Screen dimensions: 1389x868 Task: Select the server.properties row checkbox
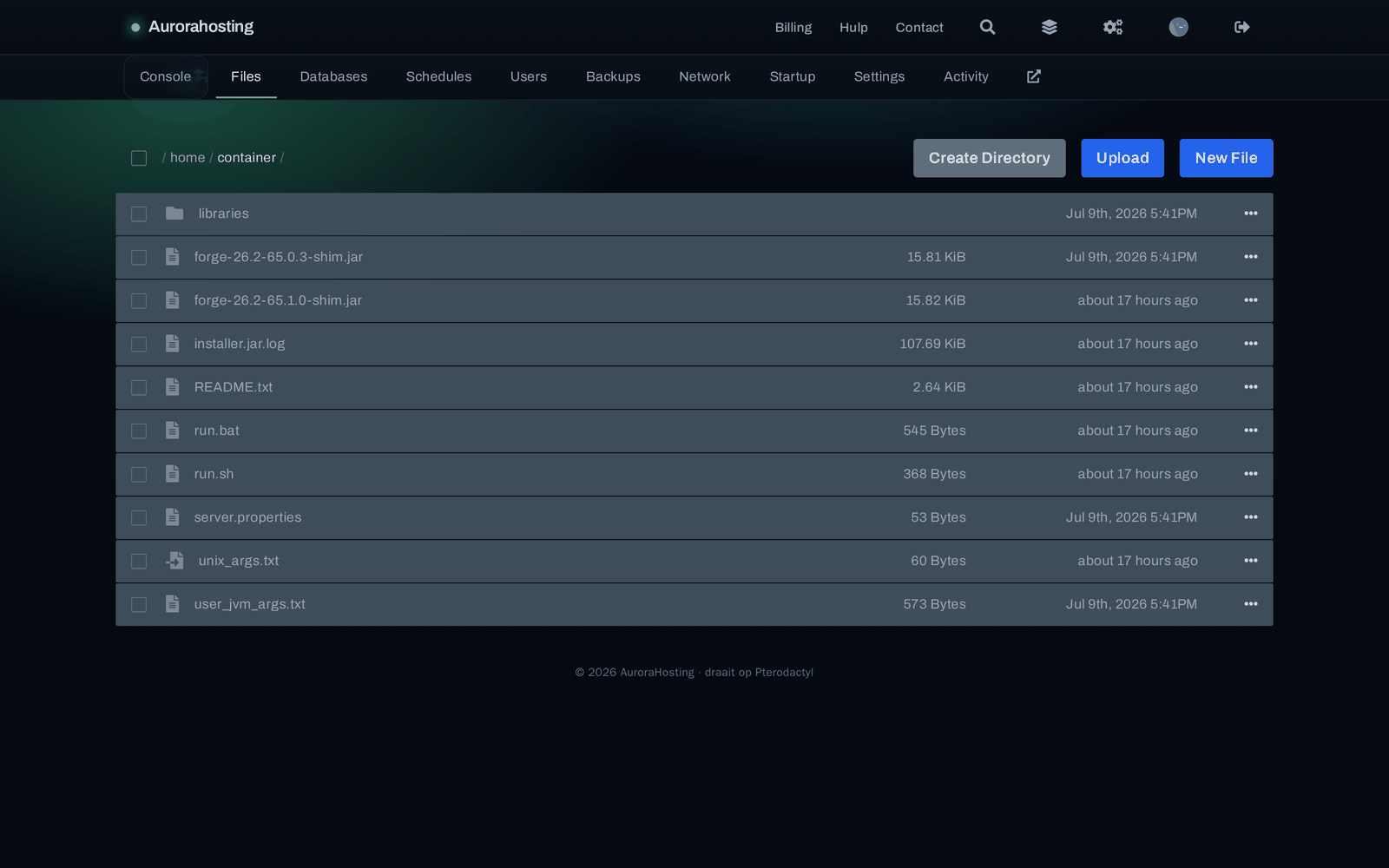pos(139,517)
